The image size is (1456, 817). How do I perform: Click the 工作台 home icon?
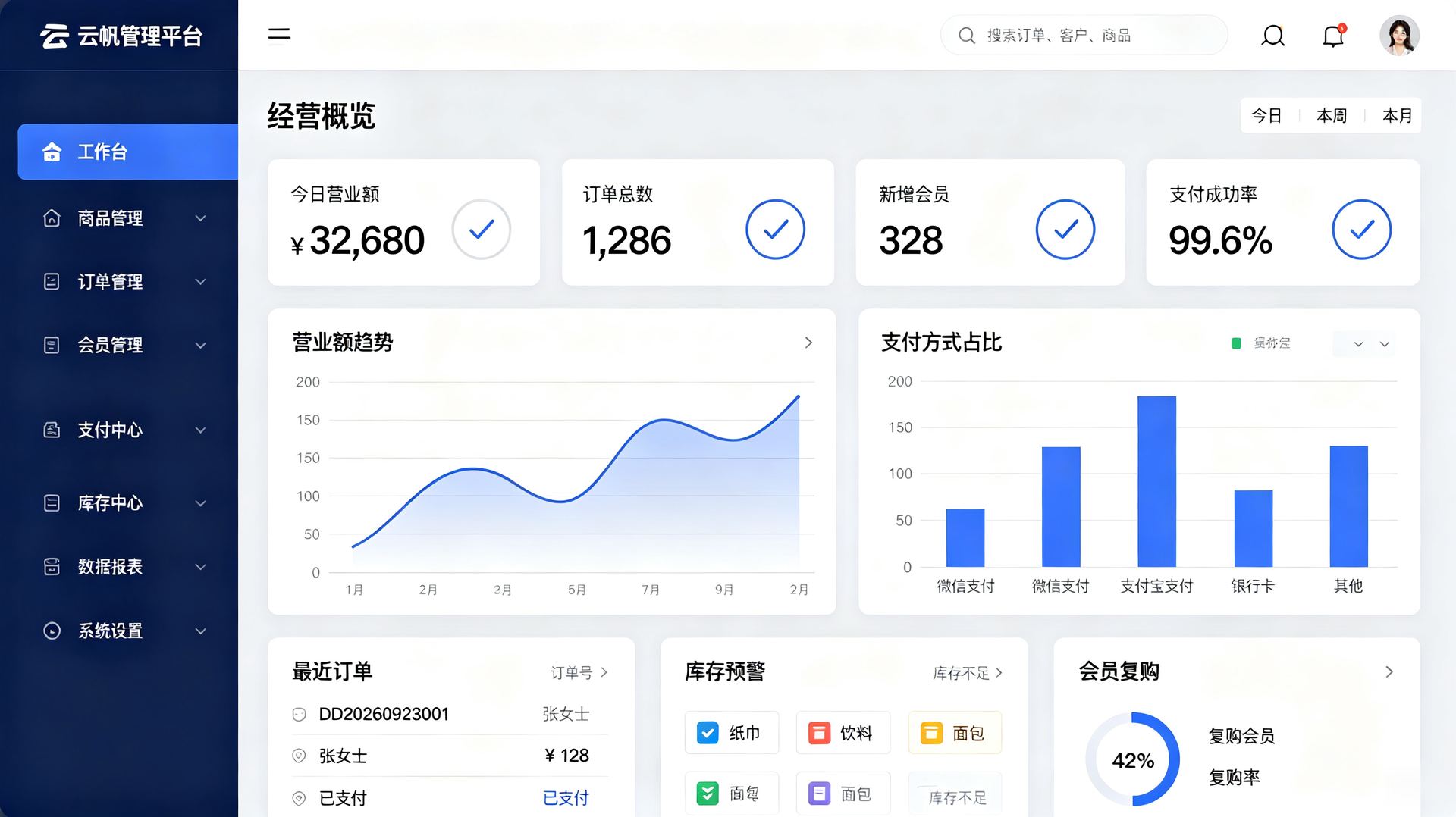tap(52, 152)
